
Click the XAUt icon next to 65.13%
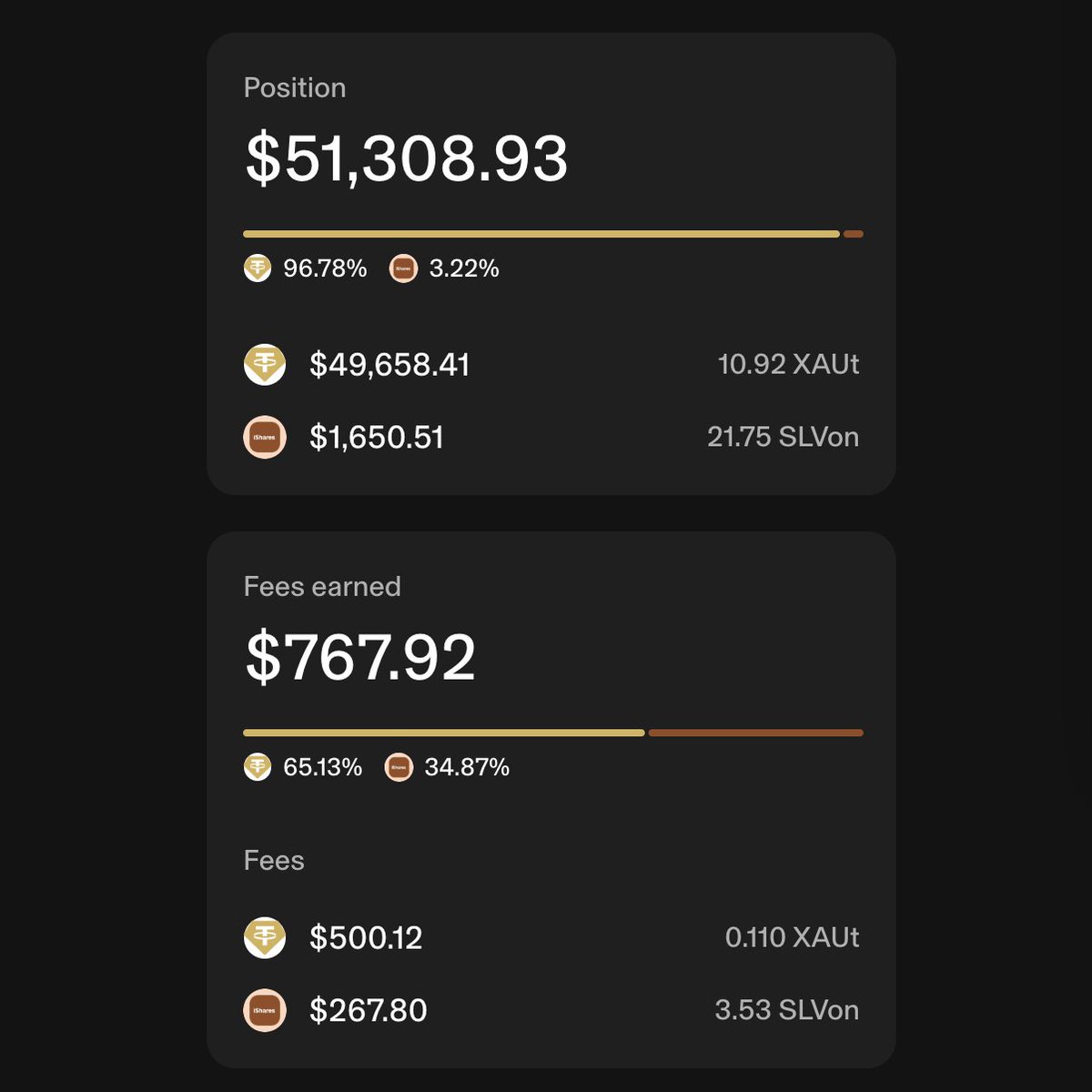[258, 767]
